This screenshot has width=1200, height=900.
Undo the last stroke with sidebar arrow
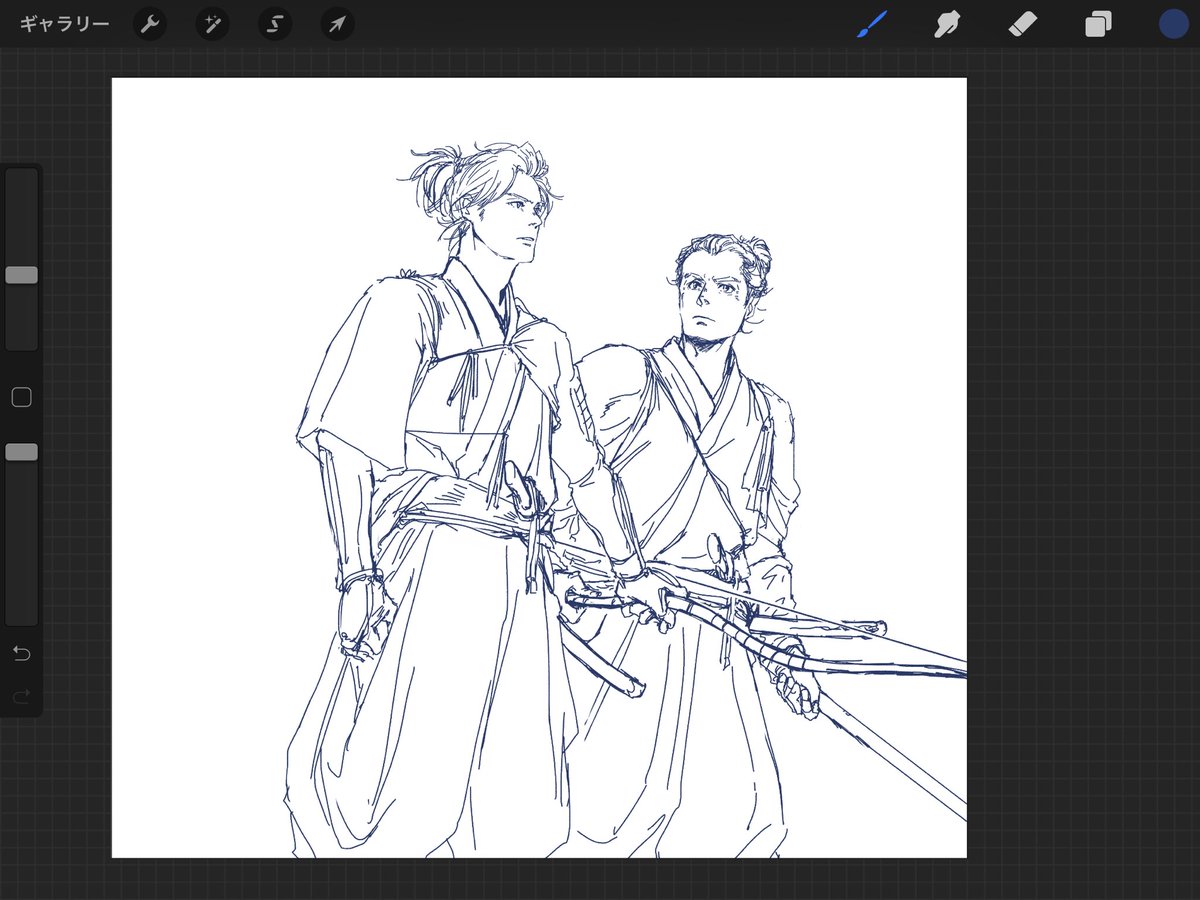21,654
